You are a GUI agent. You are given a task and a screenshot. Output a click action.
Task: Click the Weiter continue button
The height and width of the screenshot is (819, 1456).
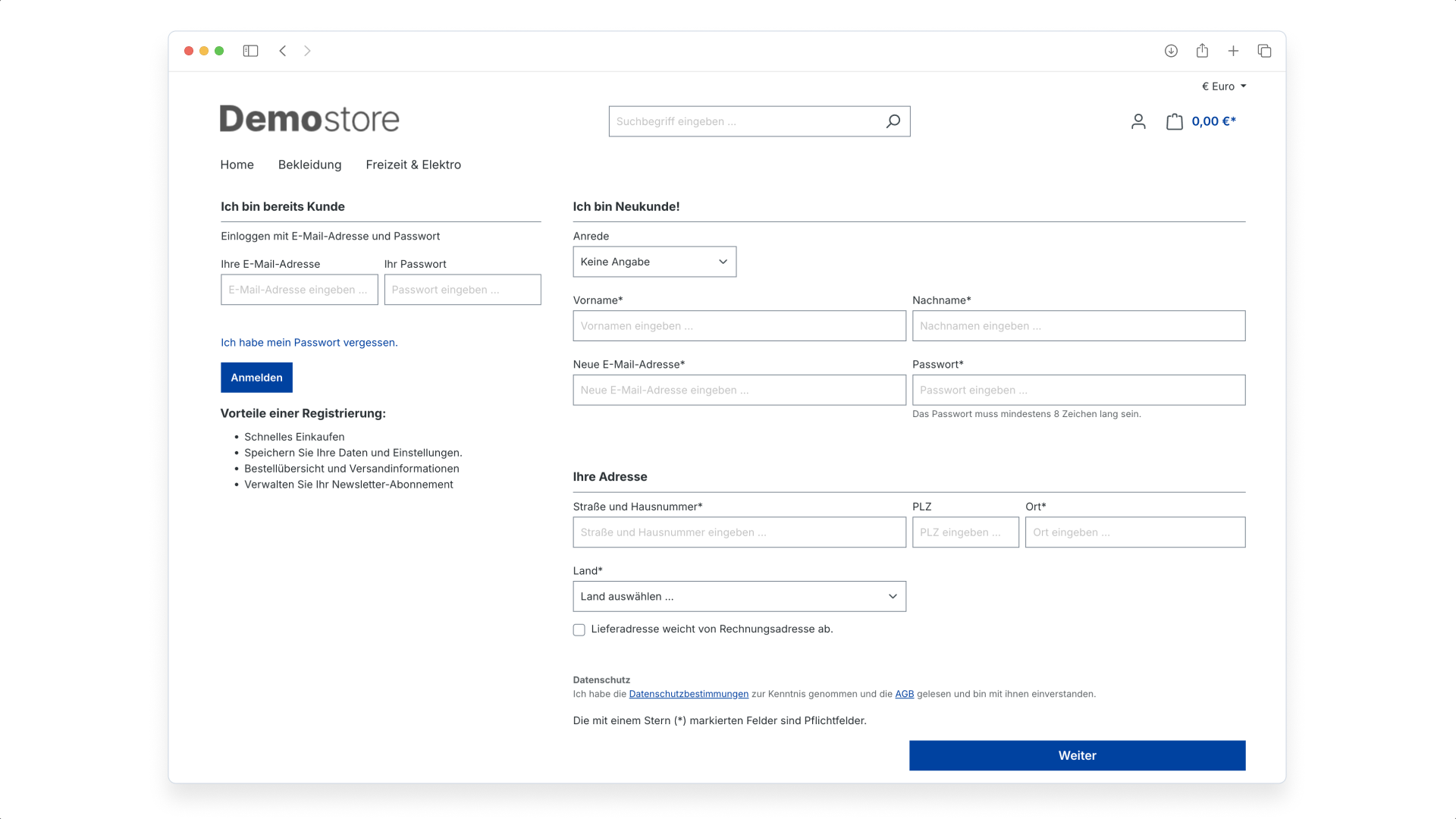1077,755
